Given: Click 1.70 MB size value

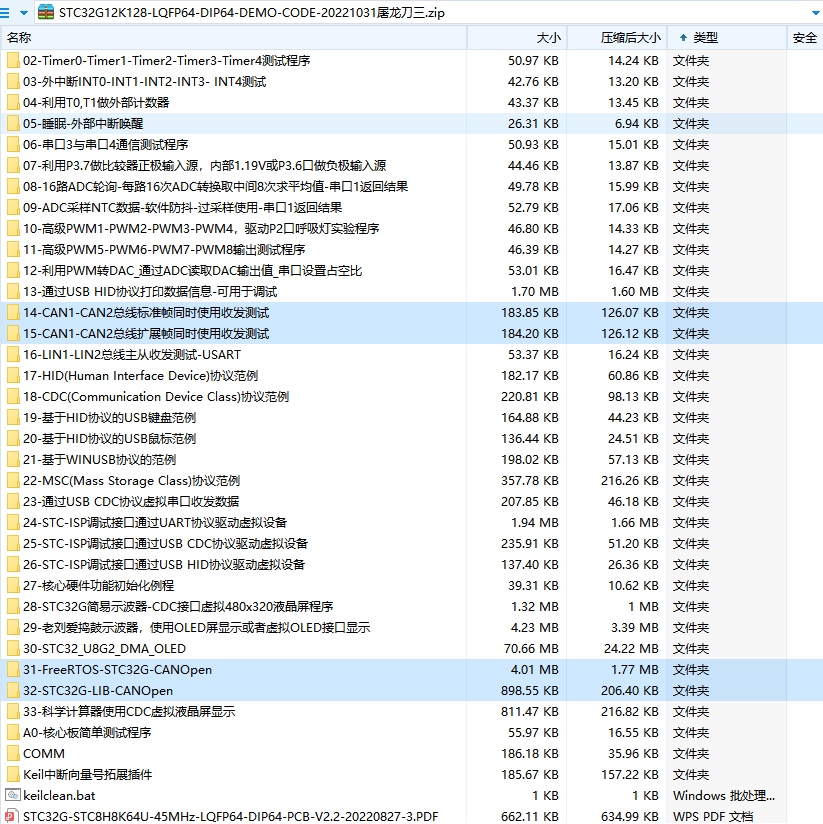Looking at the screenshot, I should tap(535, 292).
